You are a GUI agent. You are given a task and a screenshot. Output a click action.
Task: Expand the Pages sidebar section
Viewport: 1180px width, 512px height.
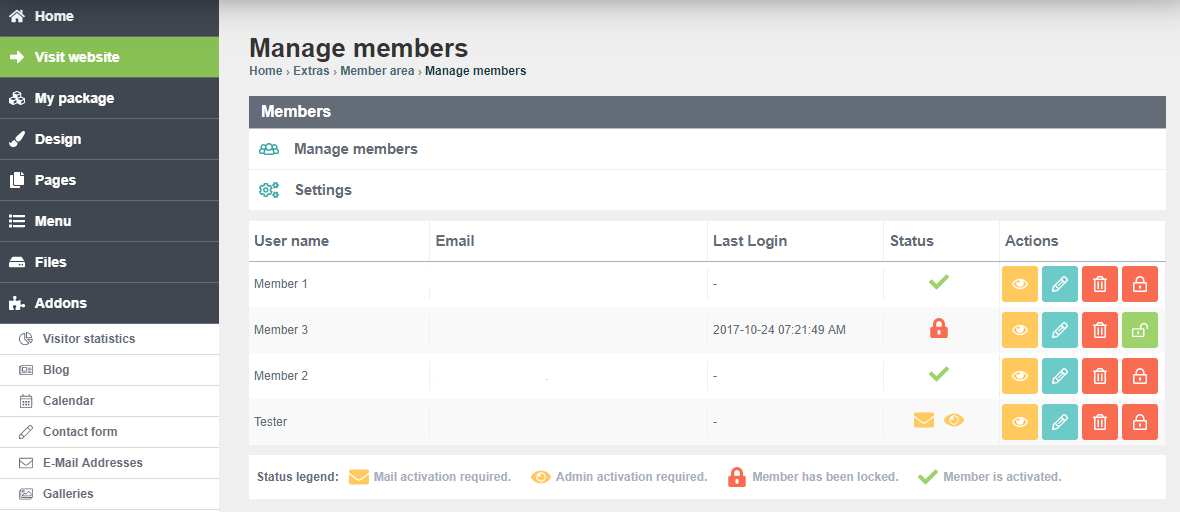tap(109, 180)
